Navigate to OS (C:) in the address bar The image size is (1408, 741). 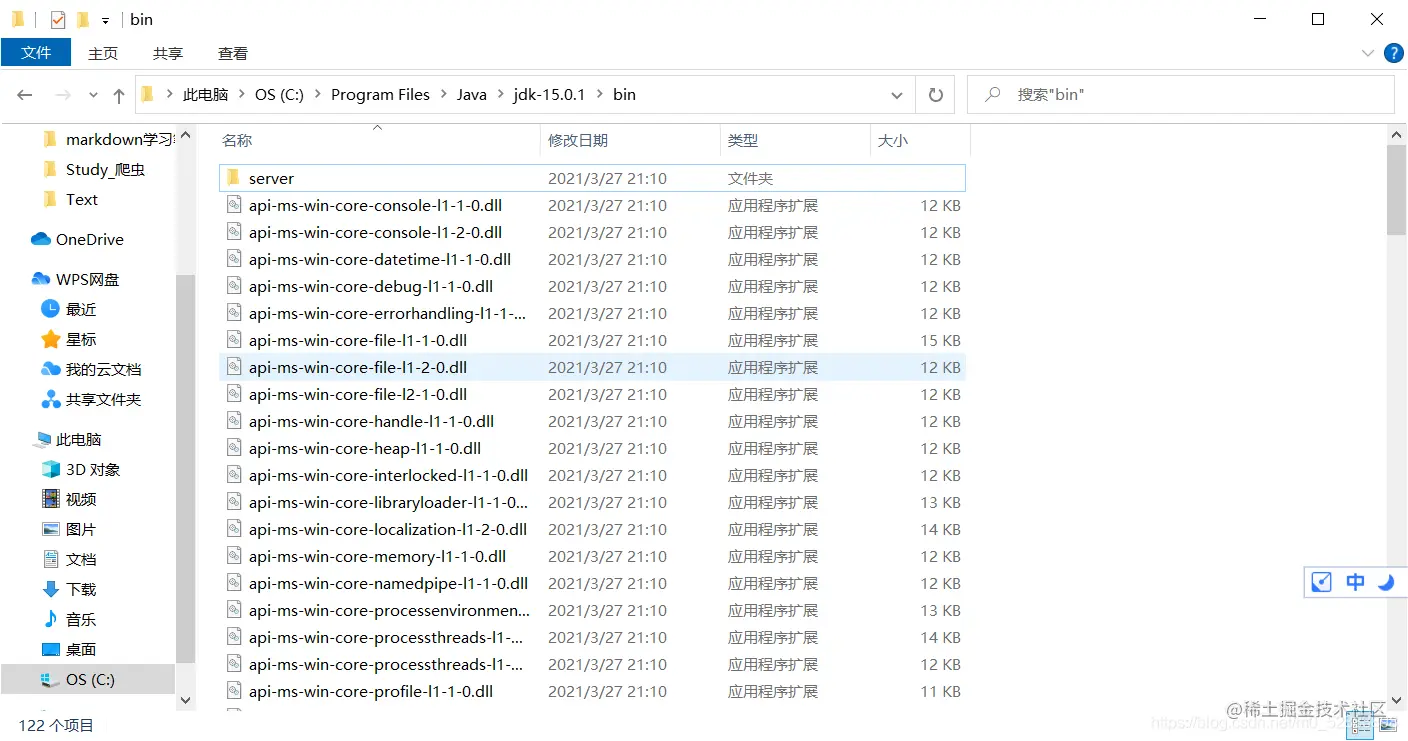click(x=279, y=95)
